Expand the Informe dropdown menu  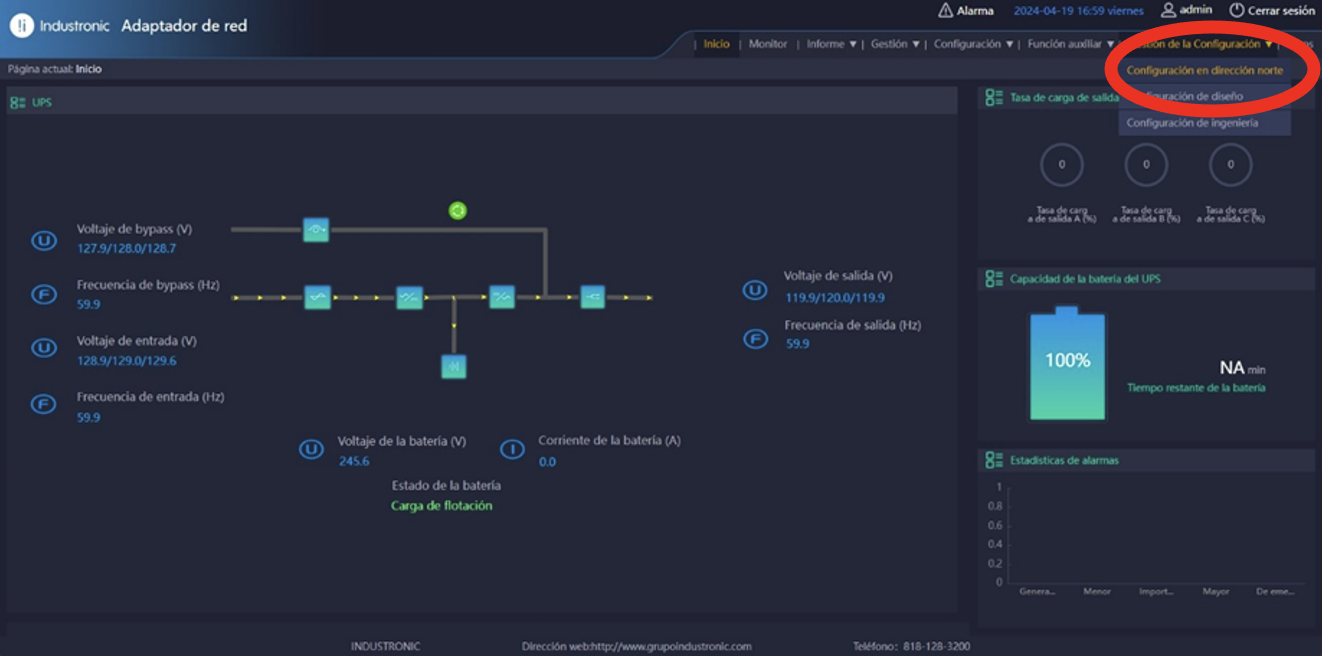[832, 44]
